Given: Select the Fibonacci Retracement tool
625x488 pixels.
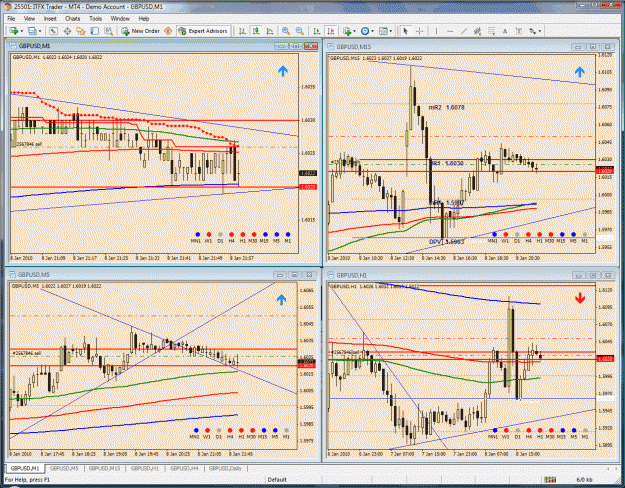Looking at the screenshot, I should pos(491,31).
